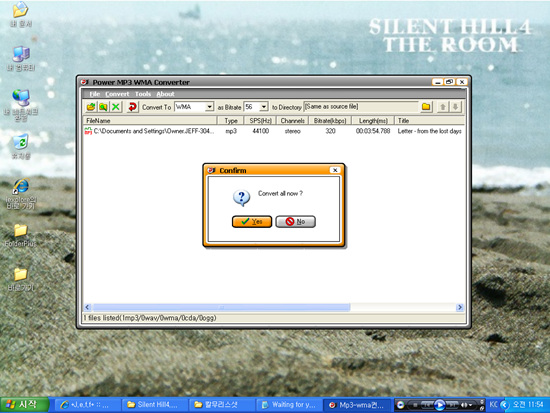Click the Windows Media Player logo in taskbar

click(401, 405)
